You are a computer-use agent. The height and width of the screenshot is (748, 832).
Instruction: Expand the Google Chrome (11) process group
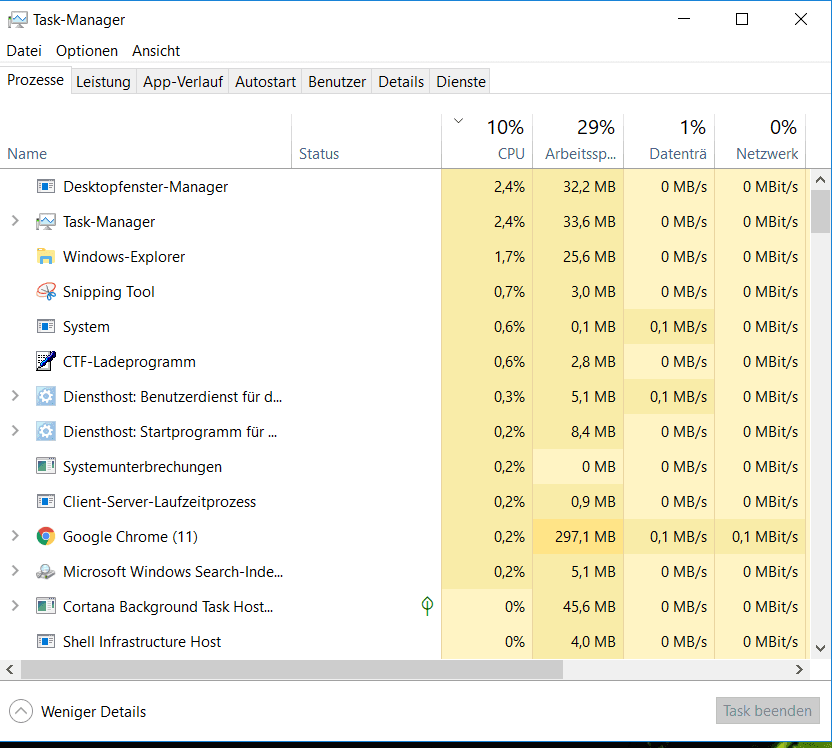pos(15,536)
